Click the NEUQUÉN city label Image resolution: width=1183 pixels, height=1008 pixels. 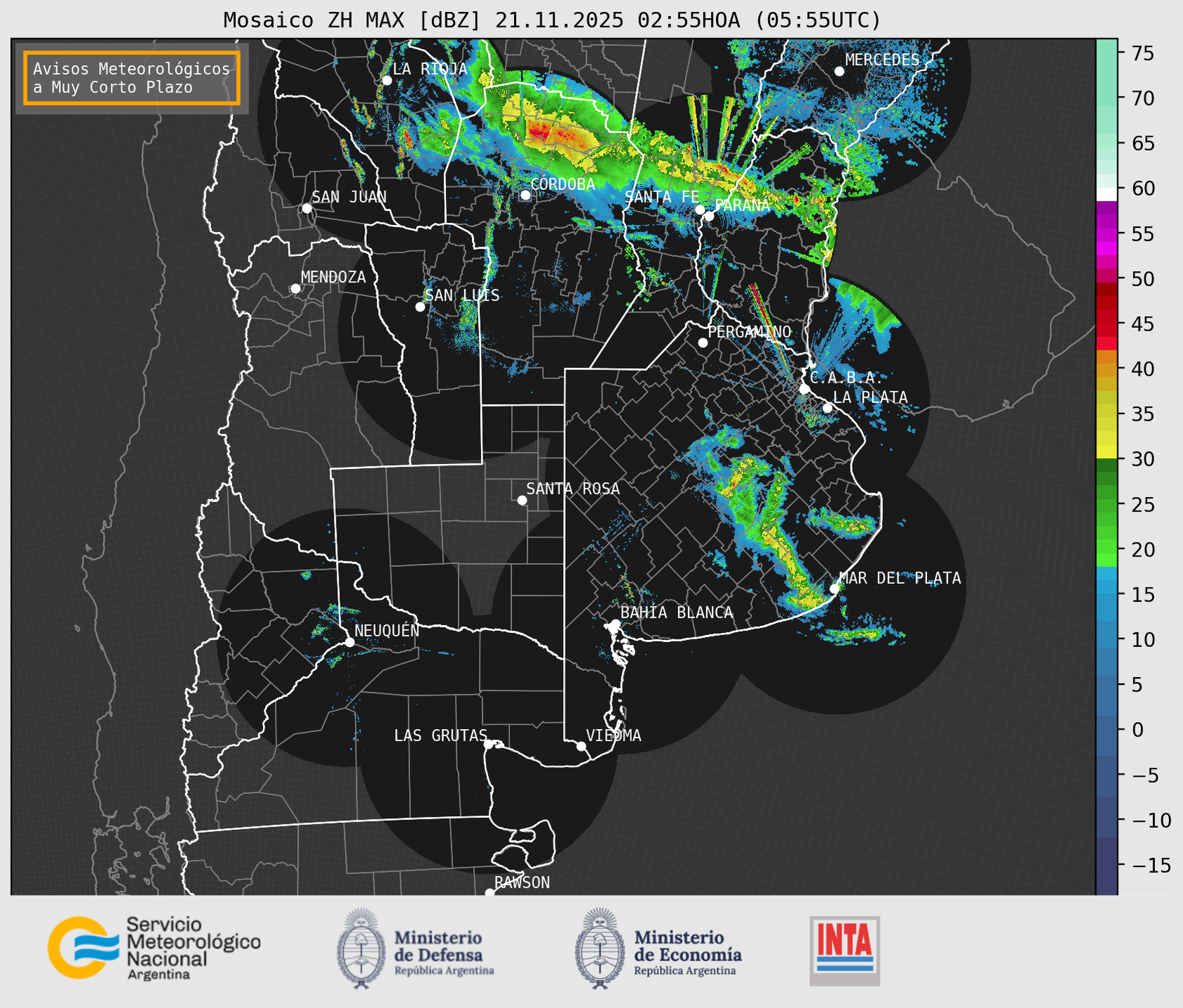(x=387, y=630)
